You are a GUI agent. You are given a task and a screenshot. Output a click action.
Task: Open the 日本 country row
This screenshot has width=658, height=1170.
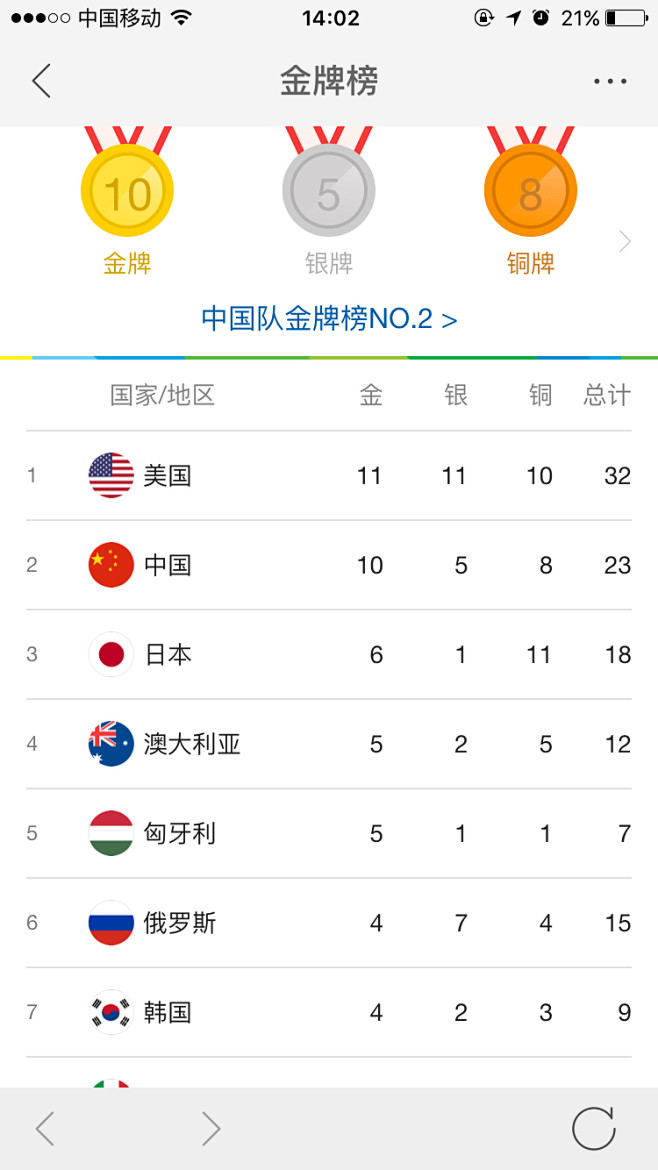(x=329, y=654)
